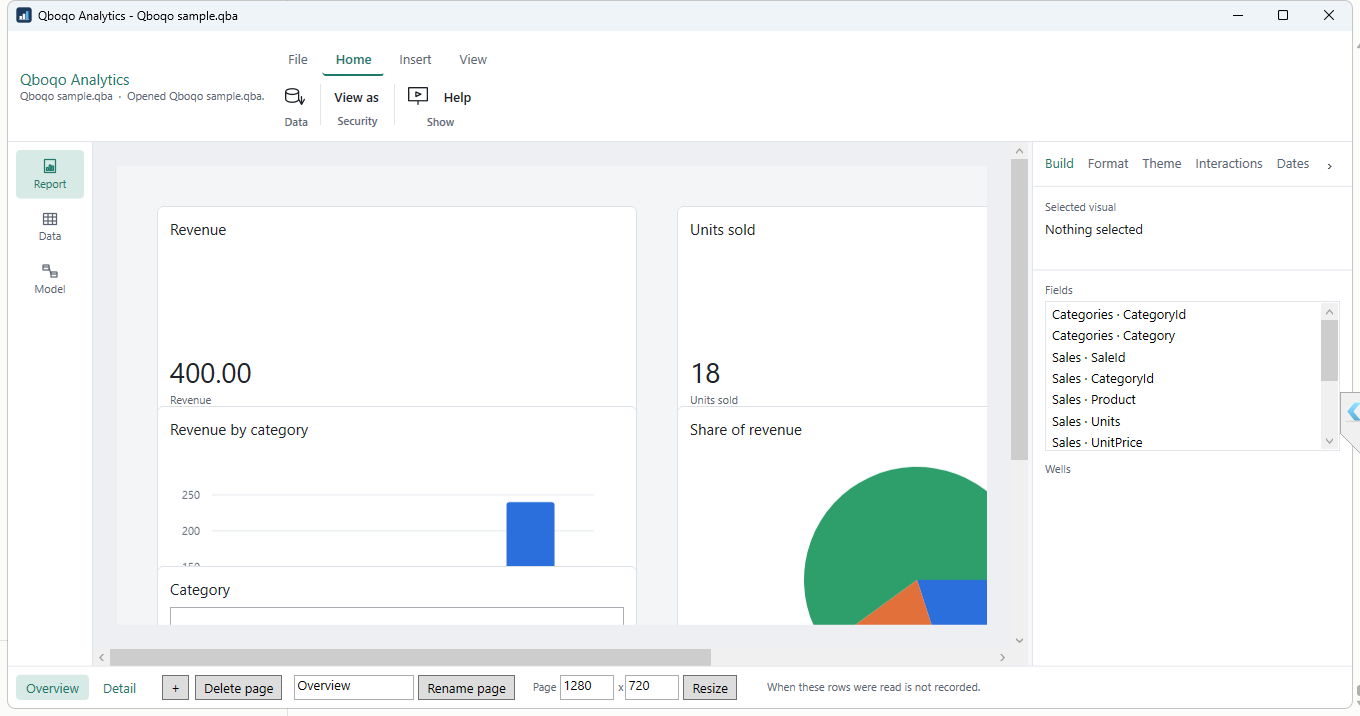
Task: Click canvas horizontal scrollbar right arrow
Action: point(1002,657)
